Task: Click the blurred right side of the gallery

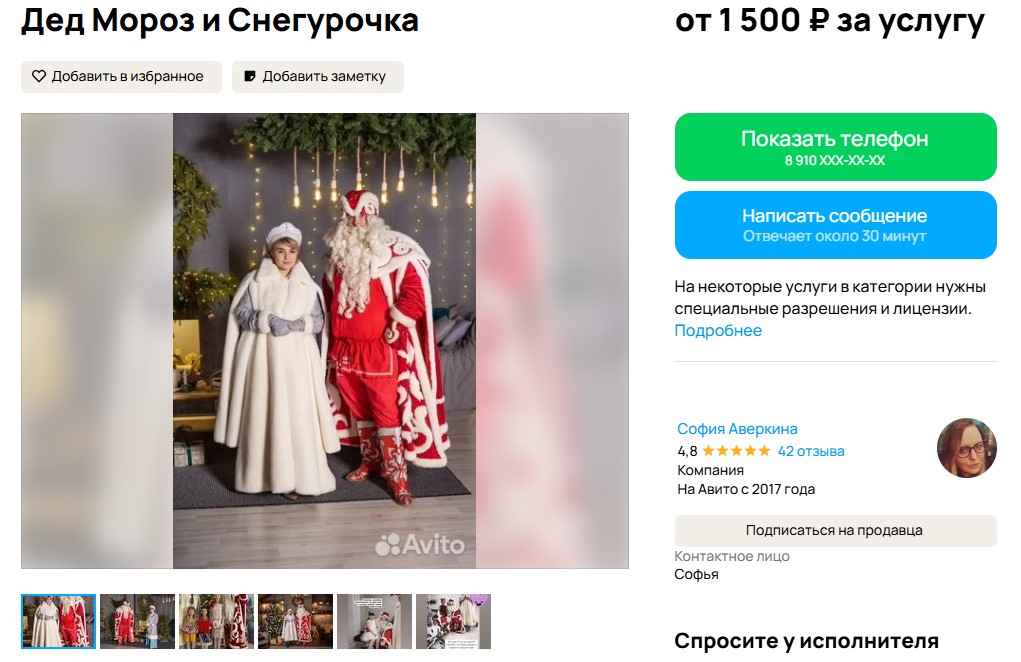Action: pos(552,340)
